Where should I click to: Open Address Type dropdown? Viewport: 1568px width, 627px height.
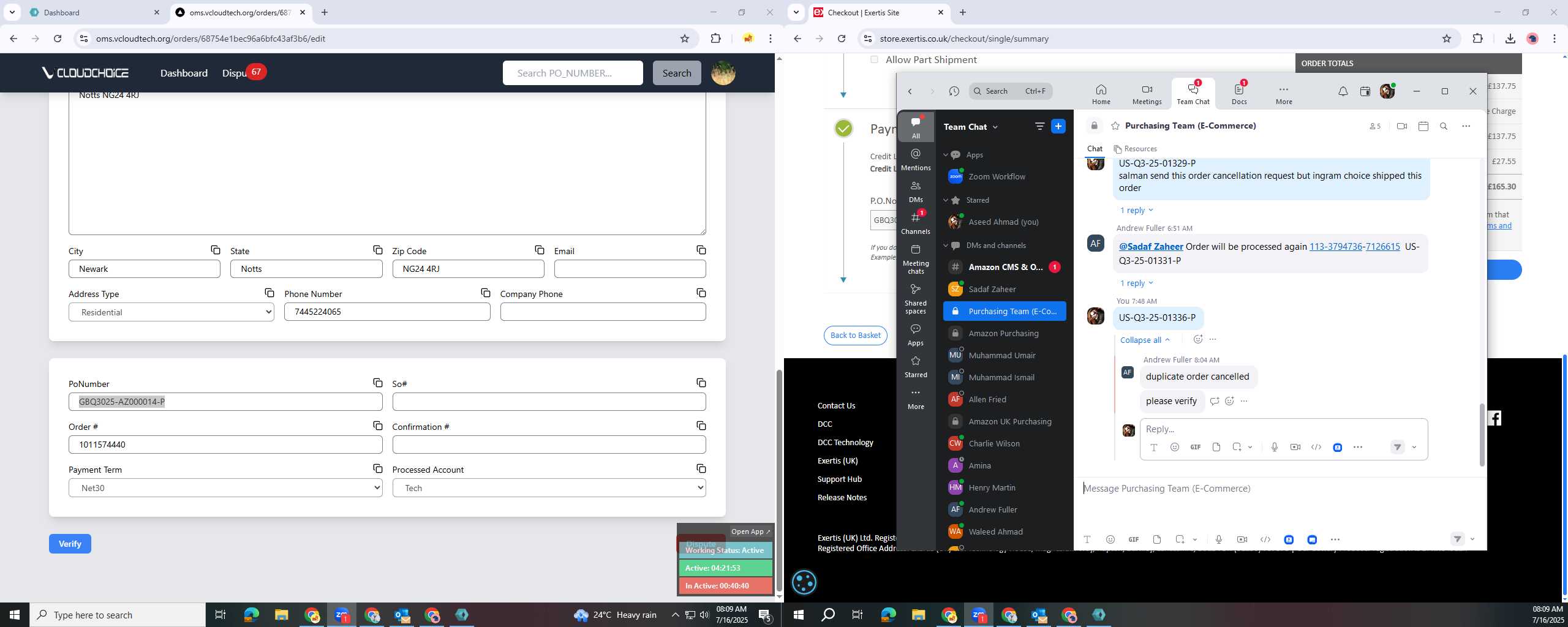(x=171, y=312)
